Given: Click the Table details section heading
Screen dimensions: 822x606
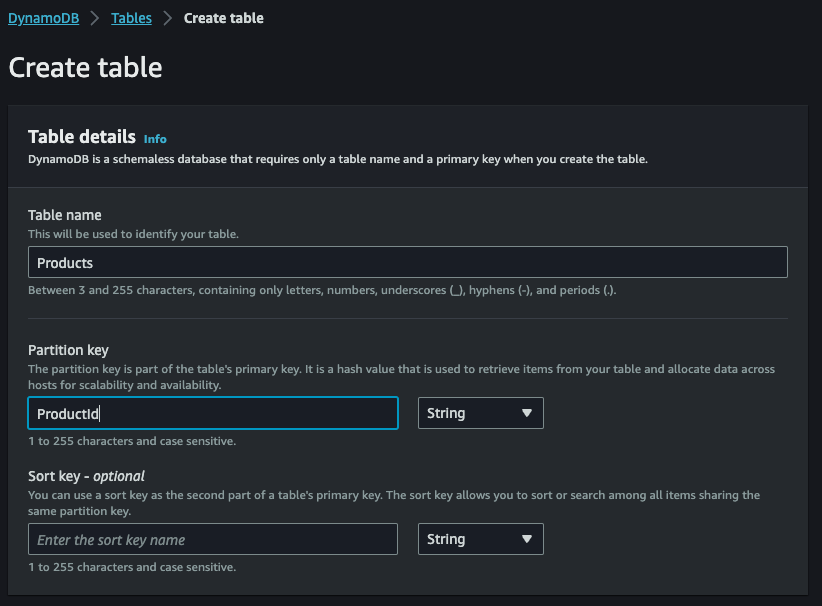Looking at the screenshot, I should click(x=82, y=137).
